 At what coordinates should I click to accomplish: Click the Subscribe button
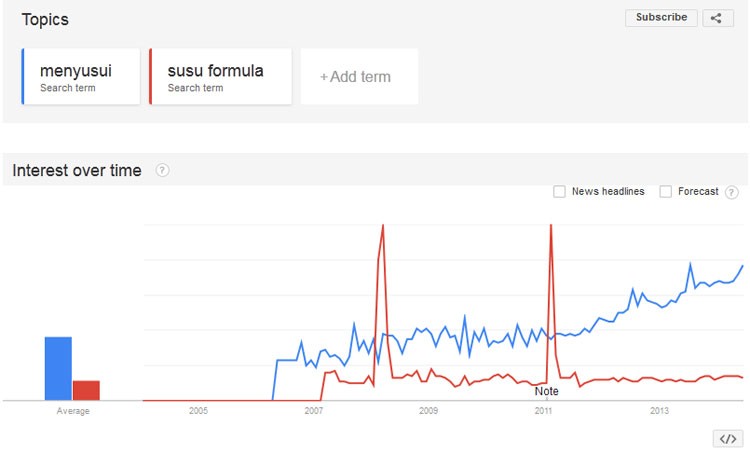coord(661,17)
